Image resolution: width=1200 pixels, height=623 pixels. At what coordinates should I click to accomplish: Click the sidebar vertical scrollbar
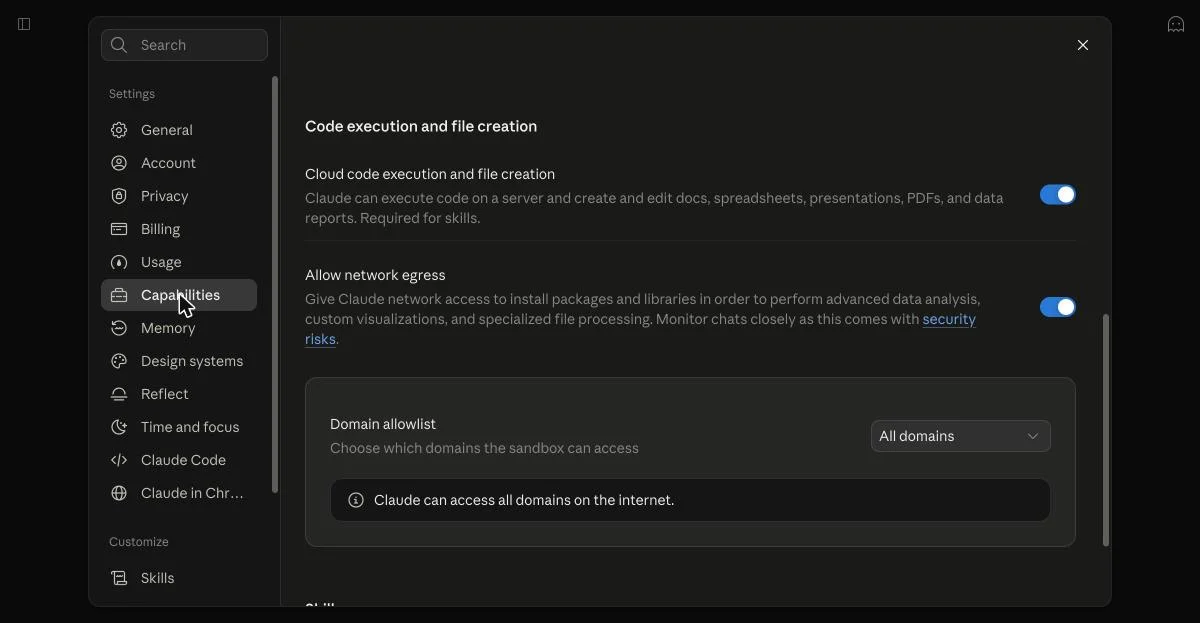[275, 285]
